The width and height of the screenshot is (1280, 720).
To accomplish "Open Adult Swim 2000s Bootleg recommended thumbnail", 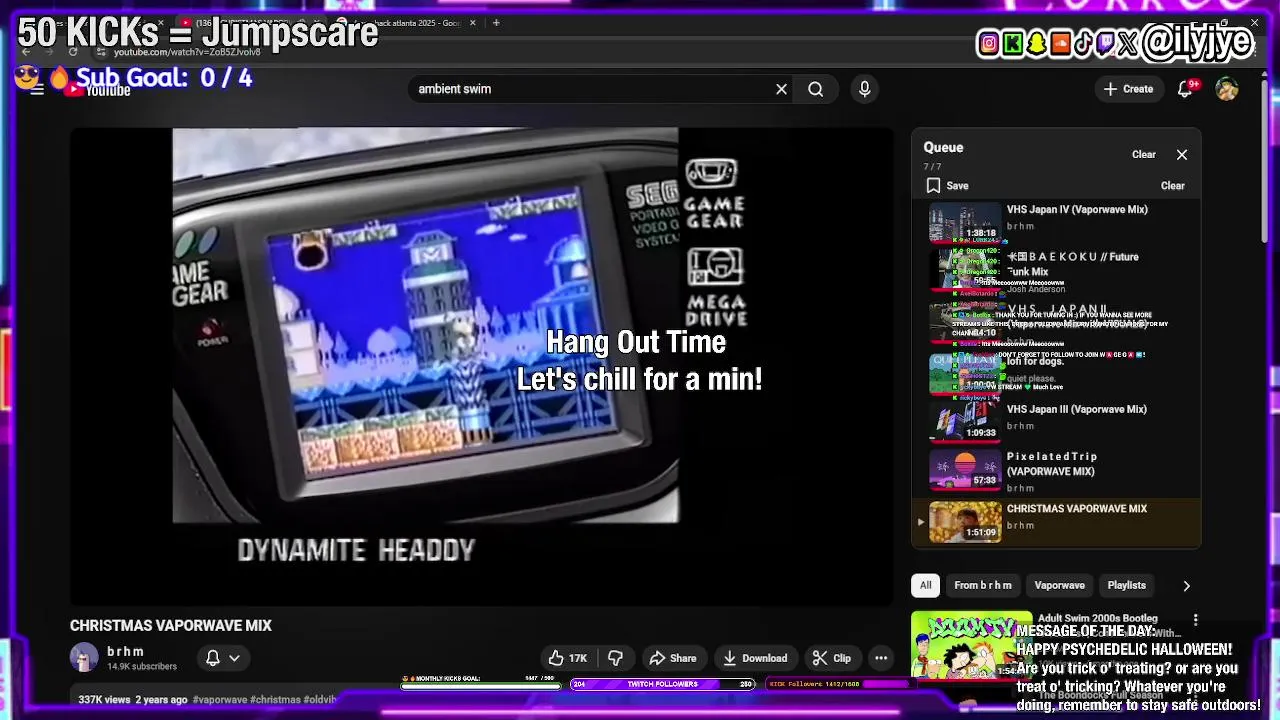I will (x=971, y=645).
